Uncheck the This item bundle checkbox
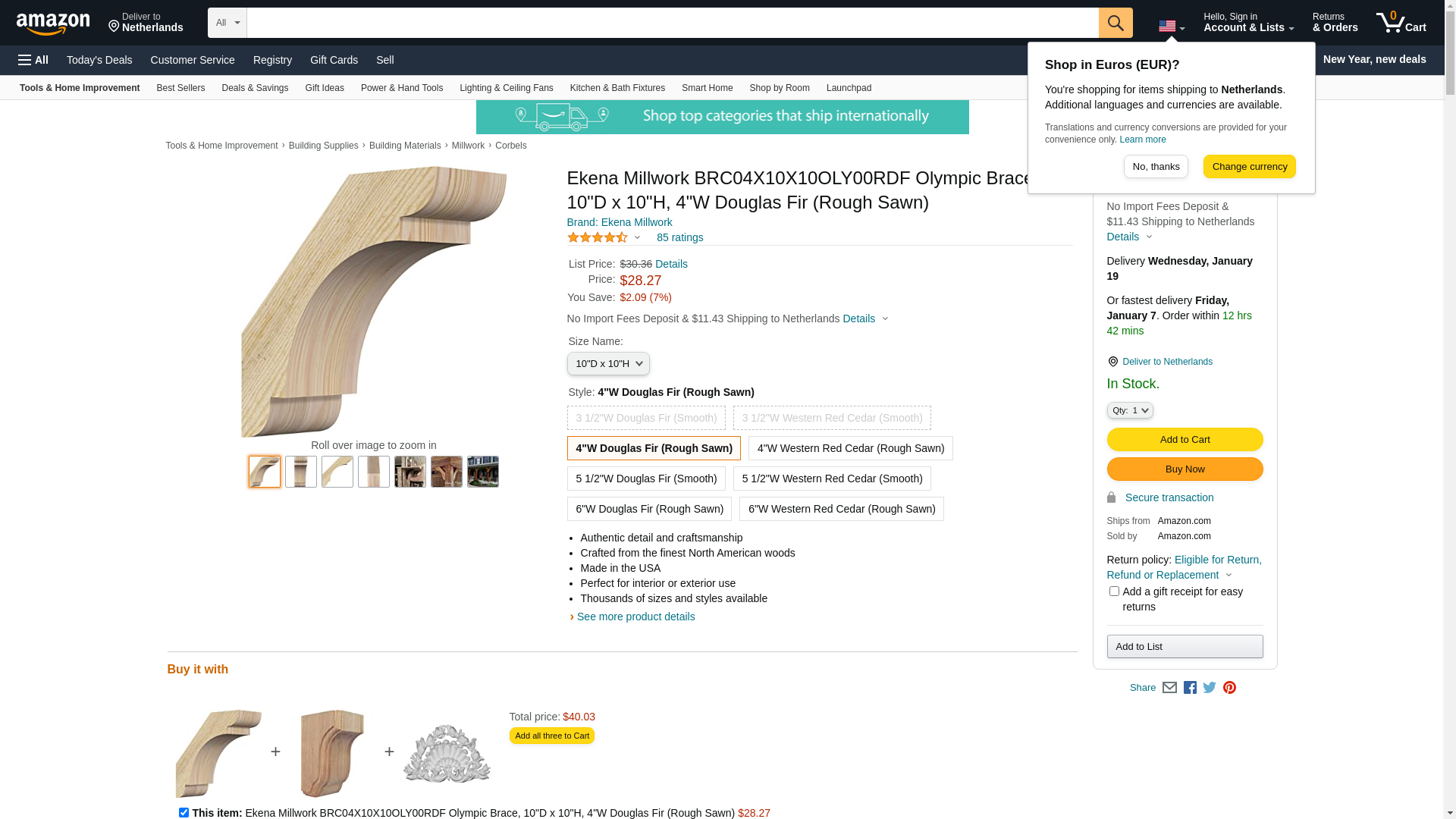The image size is (1456, 819). [x=184, y=812]
